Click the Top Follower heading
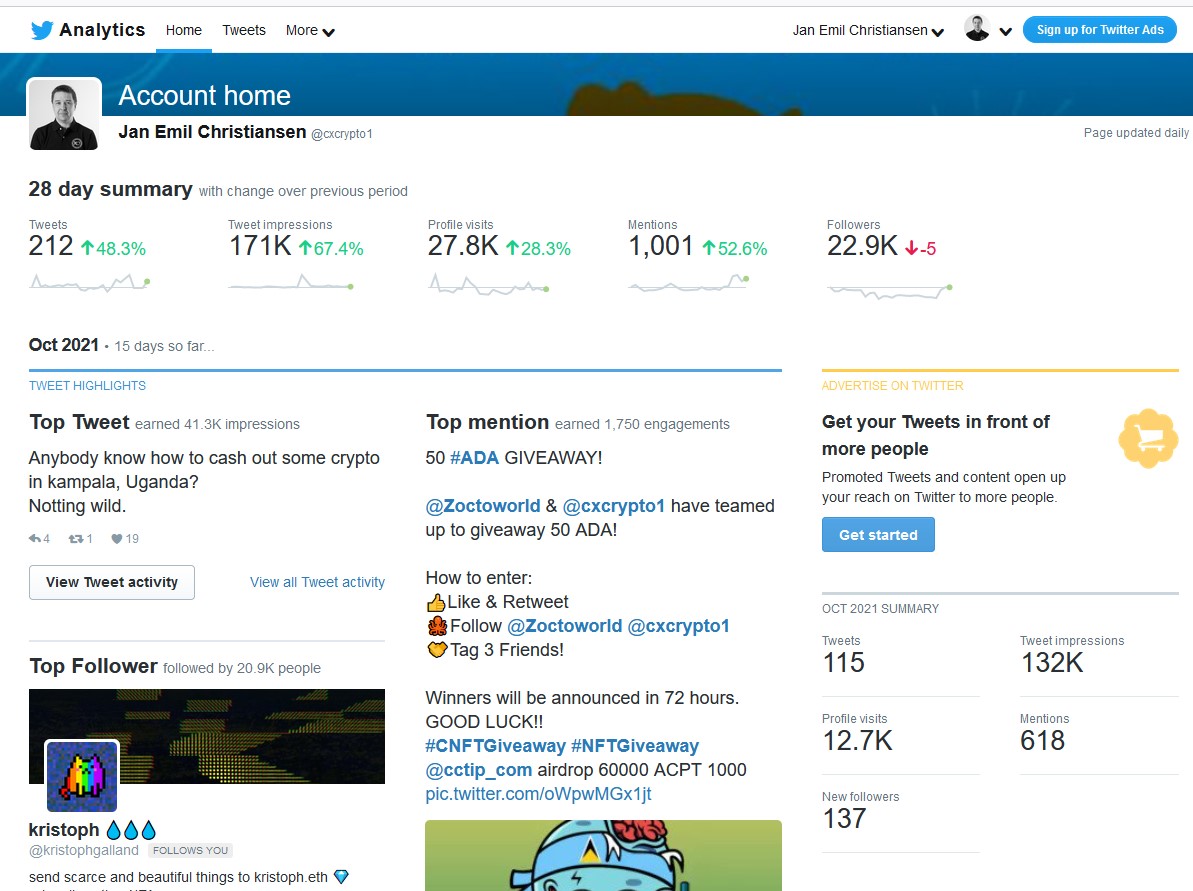This screenshot has width=1193, height=891. (x=93, y=667)
